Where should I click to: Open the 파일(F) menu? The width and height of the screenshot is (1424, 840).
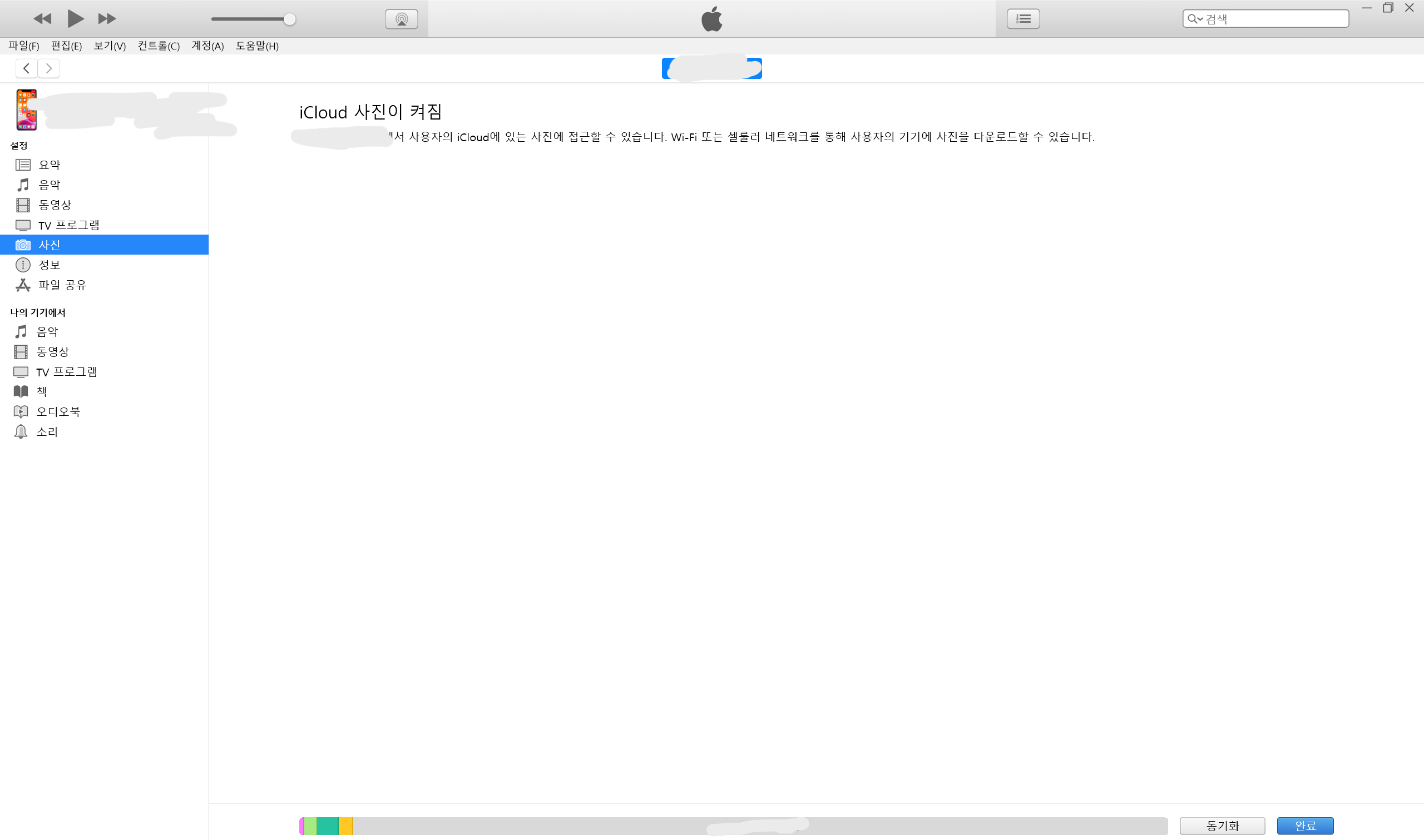[24, 46]
